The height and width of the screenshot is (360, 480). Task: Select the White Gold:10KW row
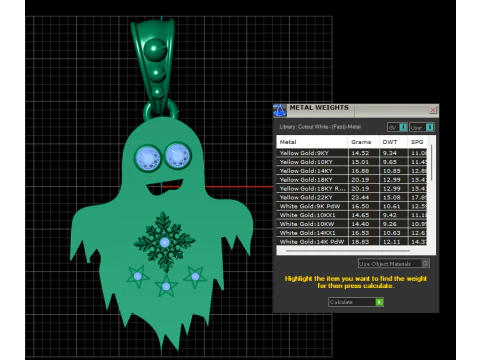[x=352, y=224]
